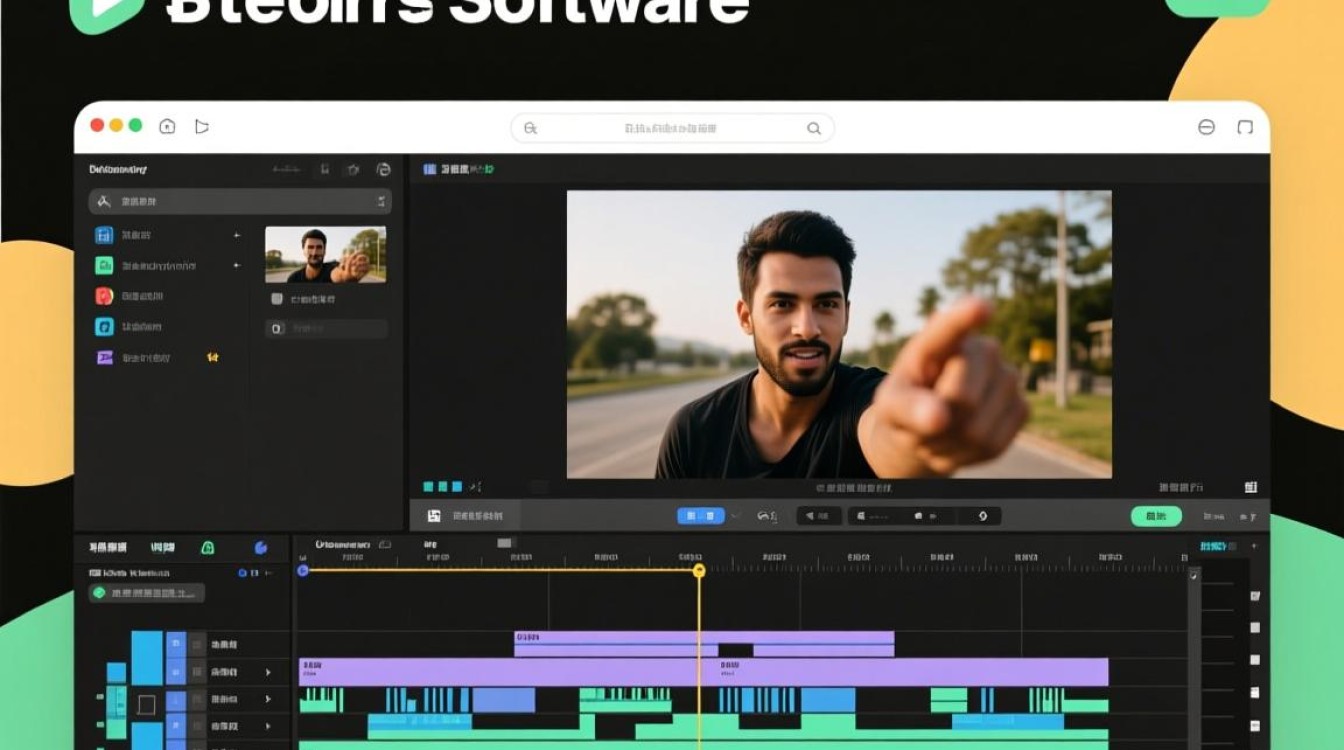
Task: Click the blue highlighted button in editing toolbar
Action: click(x=701, y=516)
